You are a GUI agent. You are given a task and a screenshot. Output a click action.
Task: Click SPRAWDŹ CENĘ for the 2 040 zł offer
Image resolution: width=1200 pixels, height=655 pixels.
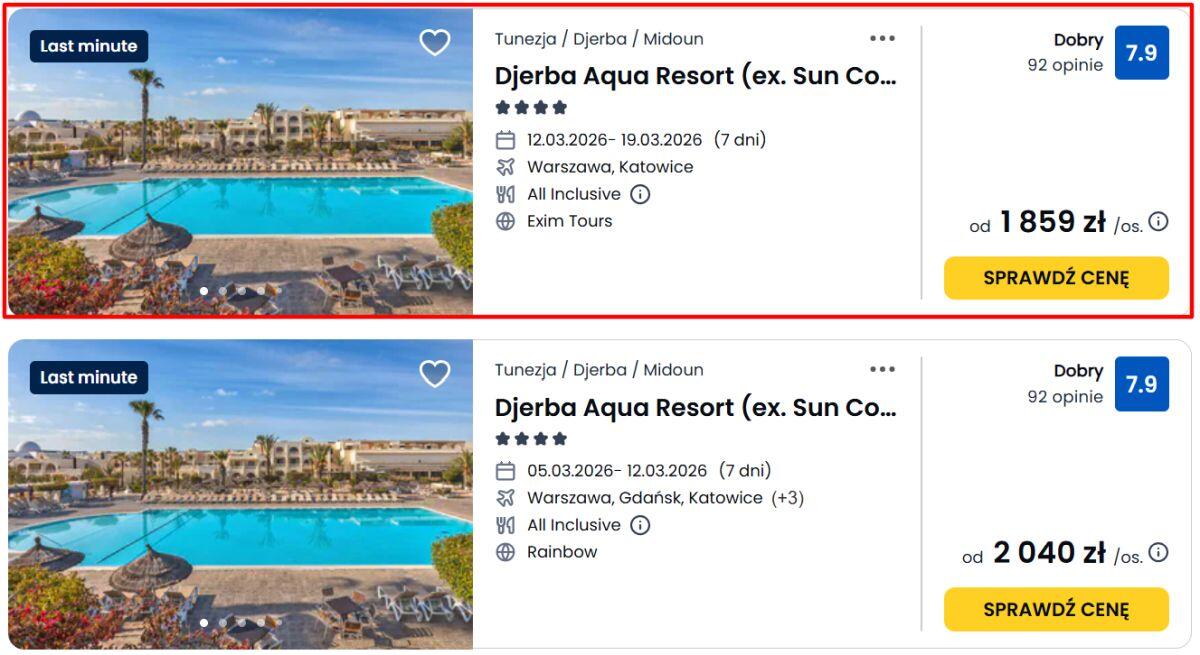[x=1056, y=609]
